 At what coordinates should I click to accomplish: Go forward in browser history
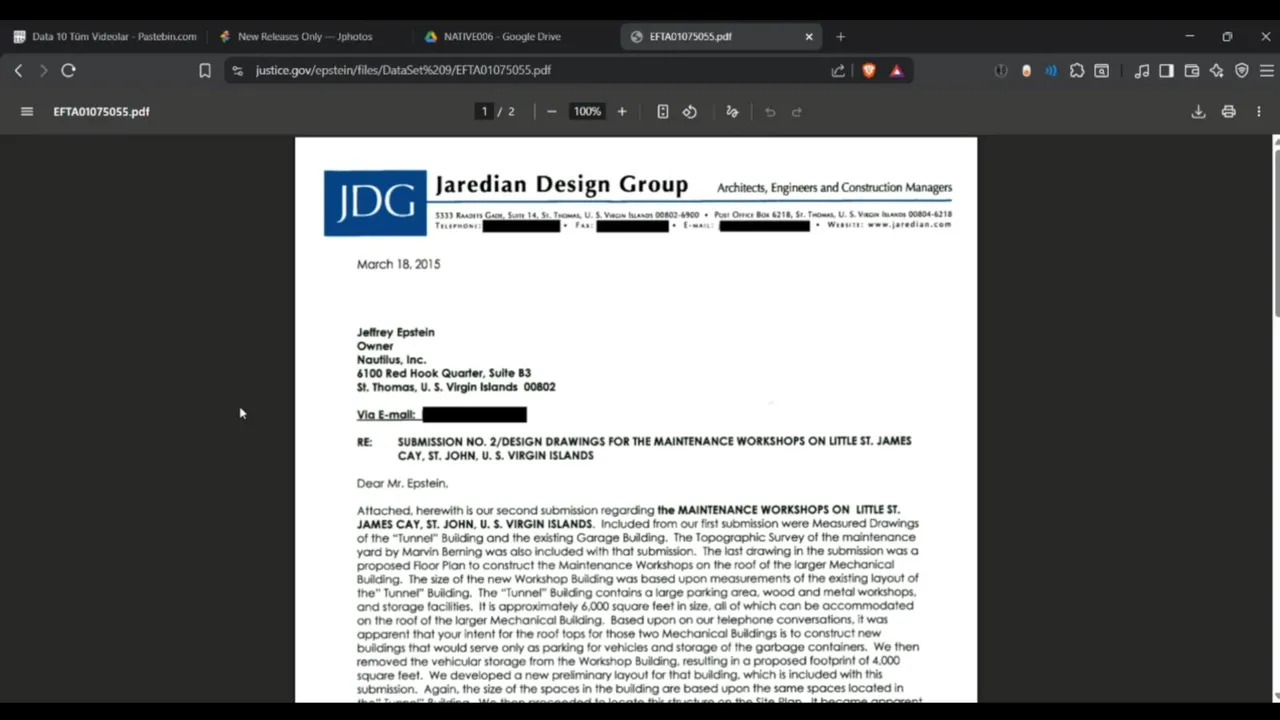43,70
